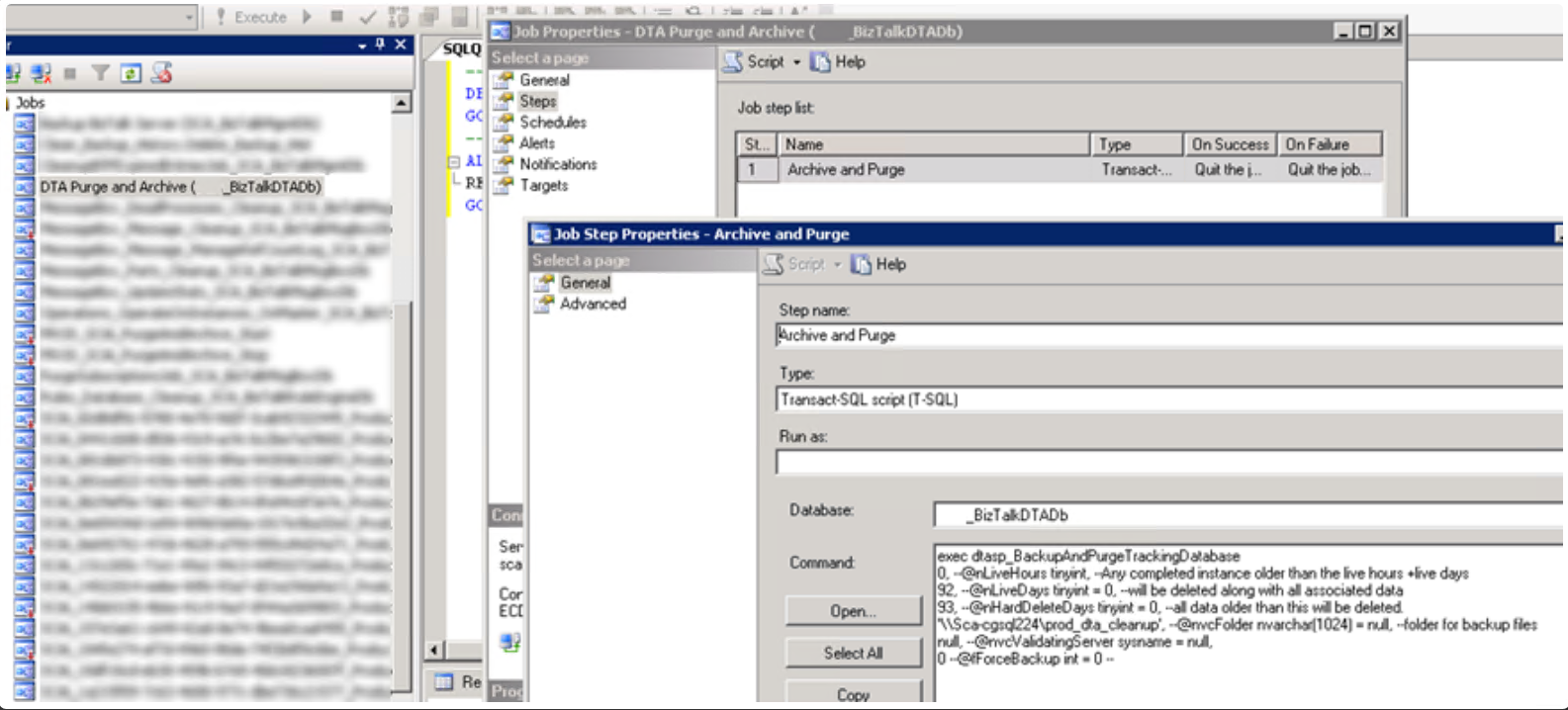
Task: Select the Notifications page in Job Properties
Action: coord(558,164)
